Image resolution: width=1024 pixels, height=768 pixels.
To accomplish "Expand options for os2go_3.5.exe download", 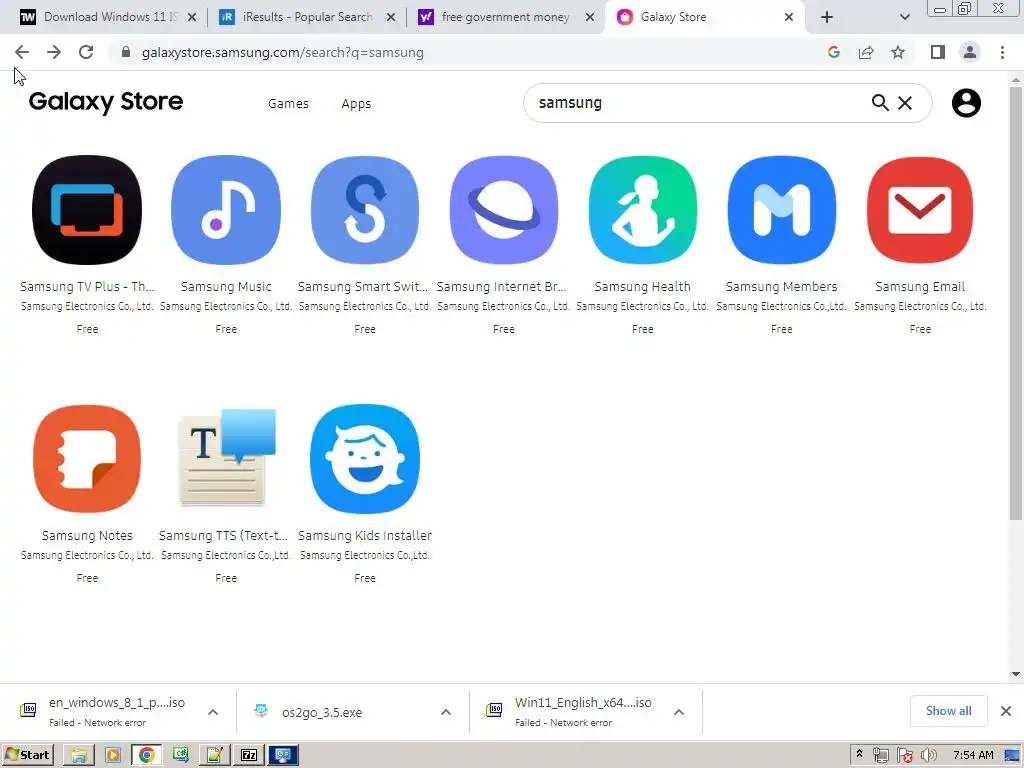I will pyautogui.click(x=445, y=712).
